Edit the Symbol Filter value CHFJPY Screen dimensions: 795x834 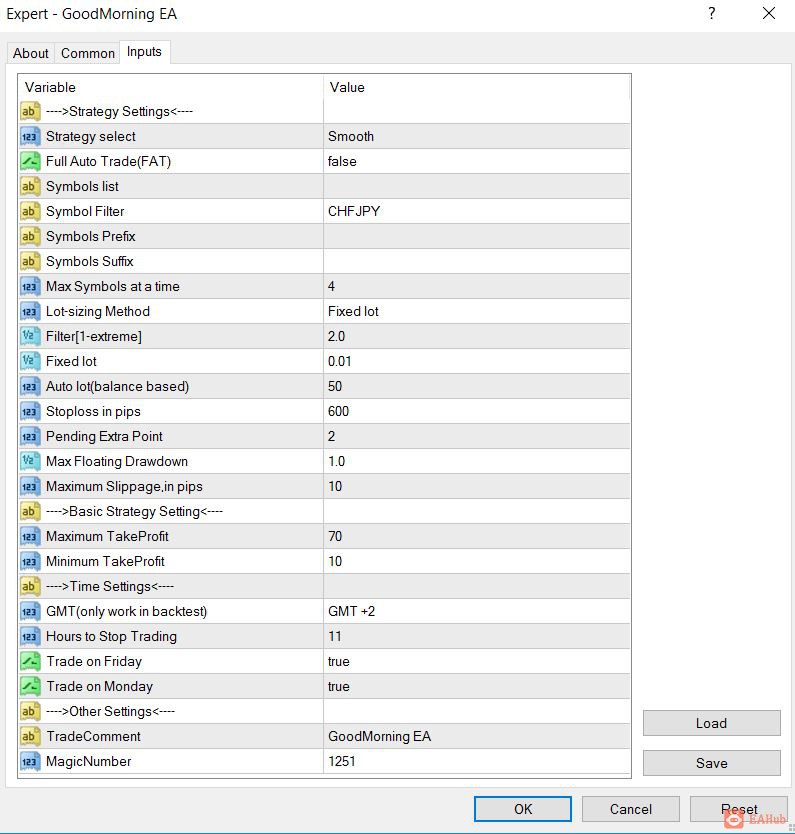tap(476, 211)
